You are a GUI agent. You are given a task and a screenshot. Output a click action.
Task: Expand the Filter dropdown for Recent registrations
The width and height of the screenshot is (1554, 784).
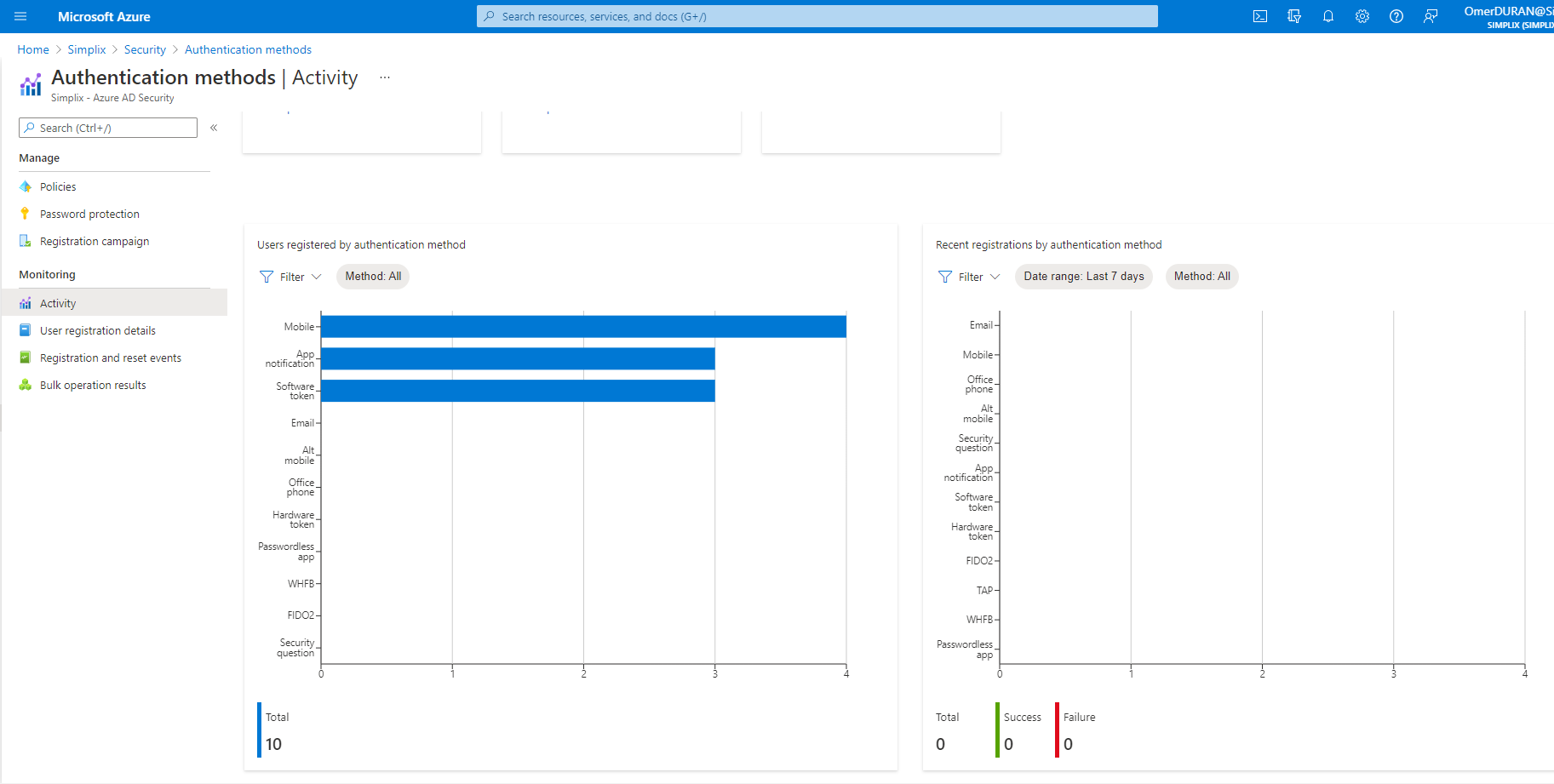[969, 277]
